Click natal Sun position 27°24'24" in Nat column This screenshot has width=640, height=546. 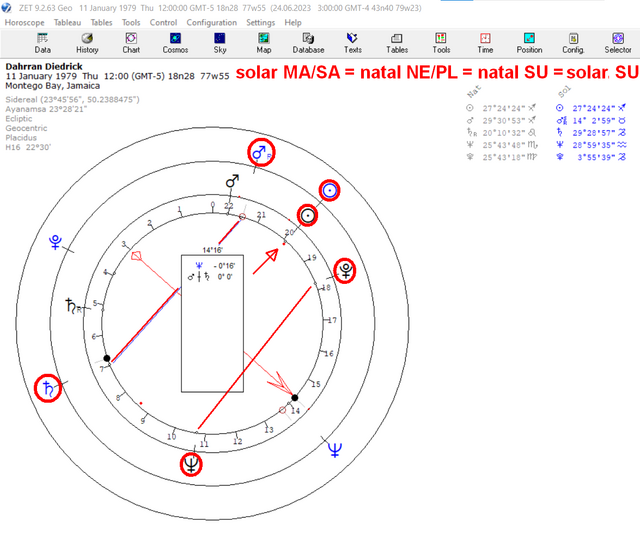504,108
